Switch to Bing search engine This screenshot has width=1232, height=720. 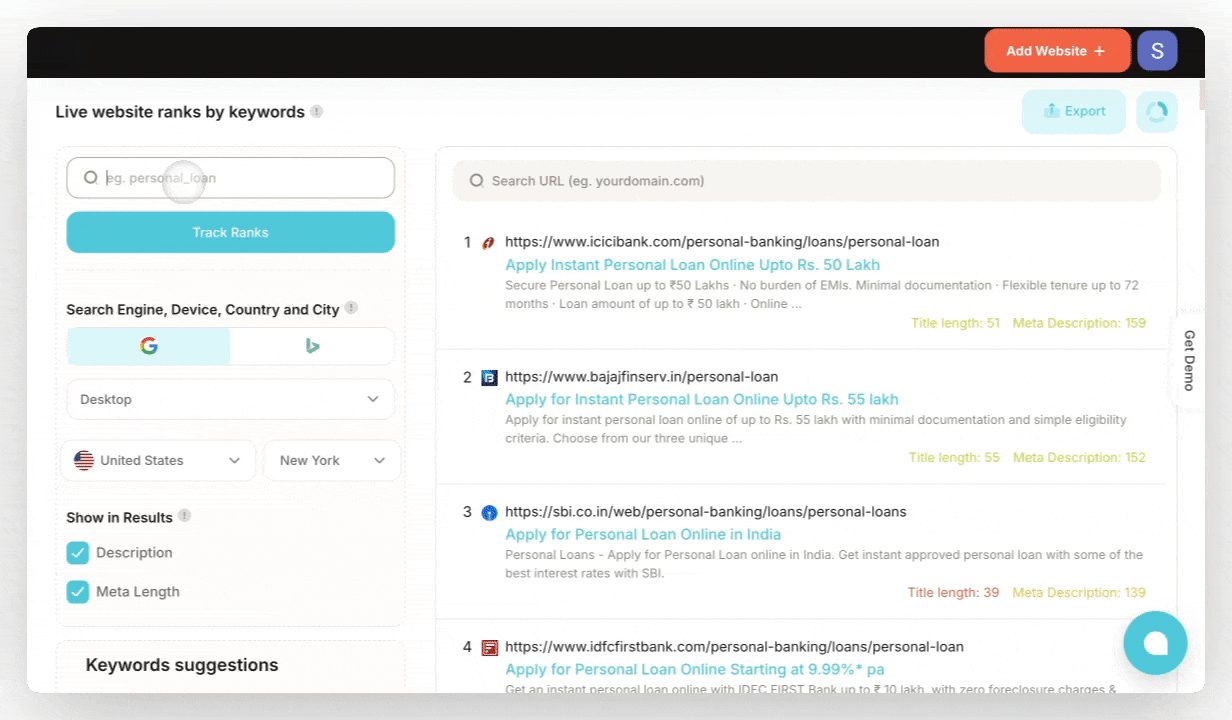312,345
